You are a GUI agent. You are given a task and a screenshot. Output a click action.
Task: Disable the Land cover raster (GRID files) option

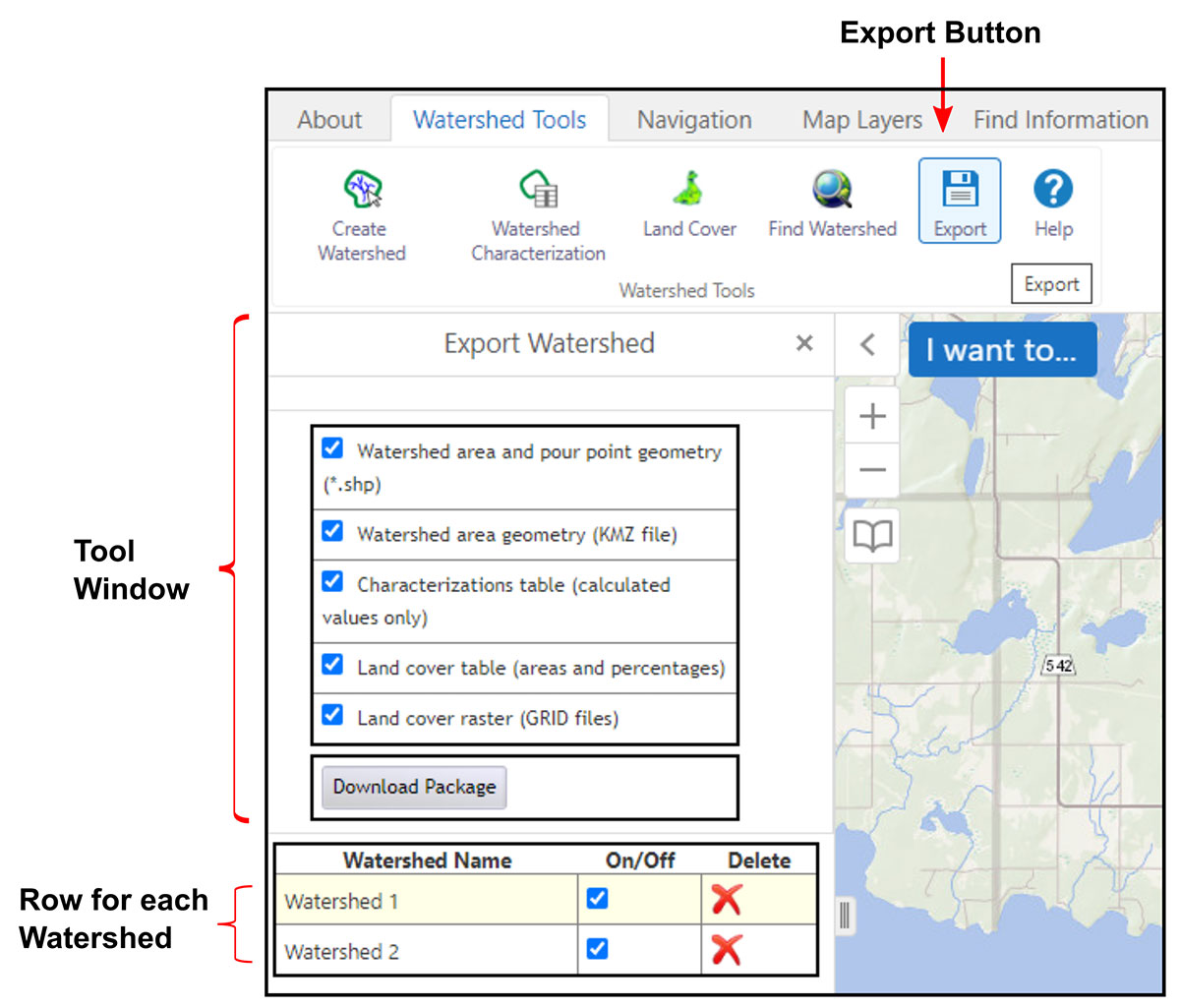[x=331, y=715]
